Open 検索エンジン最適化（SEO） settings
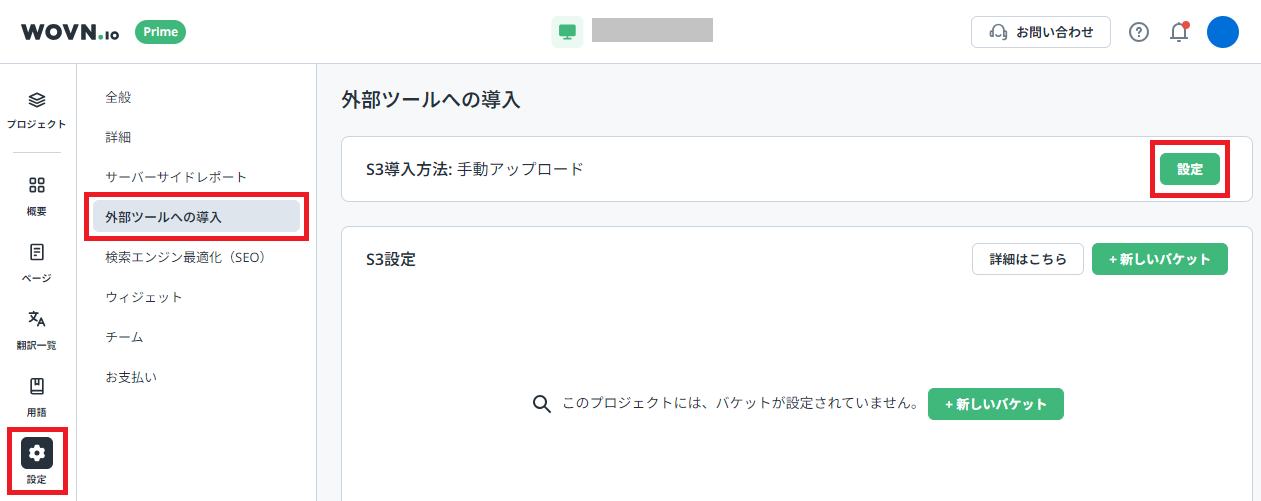Screen dimensions: 1261x501 tap(184, 257)
